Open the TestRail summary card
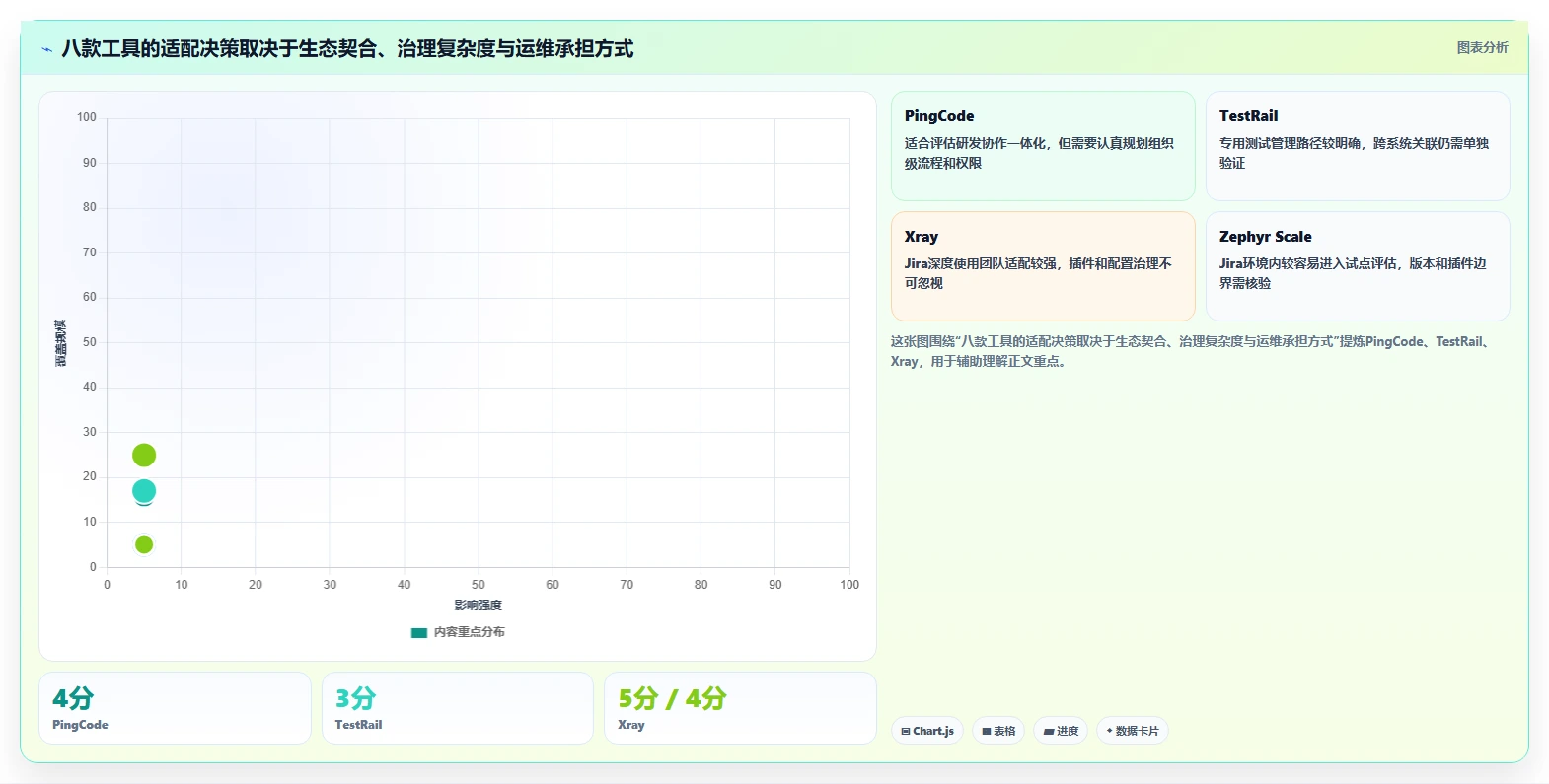Viewport: 1549px width, 784px height. pos(1358,146)
